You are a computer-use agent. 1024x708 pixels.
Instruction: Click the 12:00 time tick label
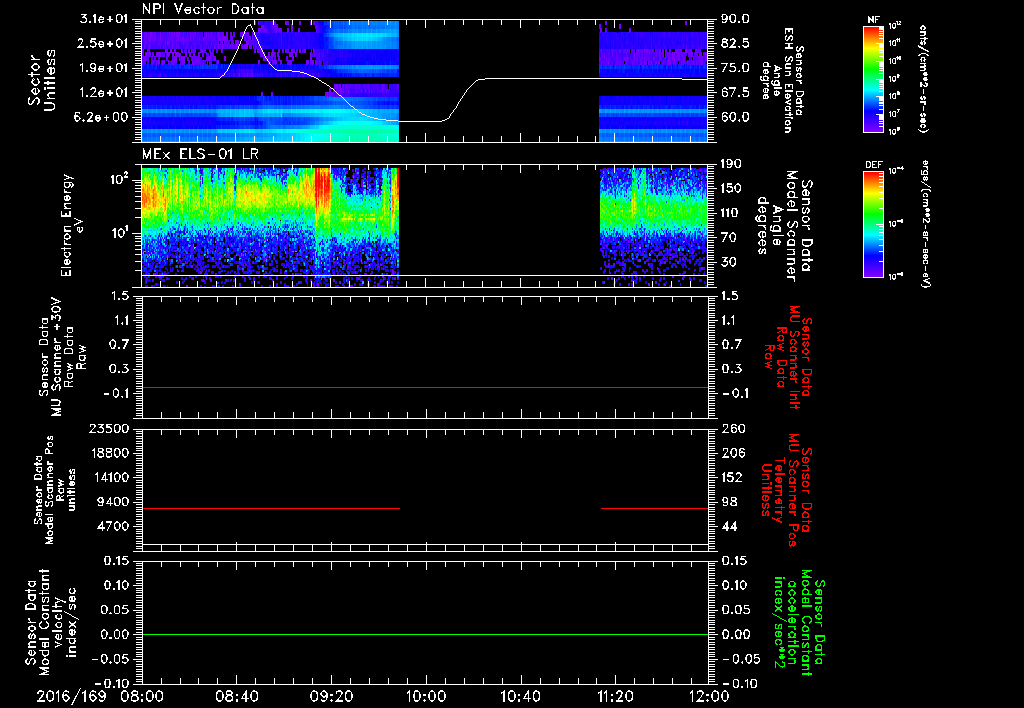709,696
